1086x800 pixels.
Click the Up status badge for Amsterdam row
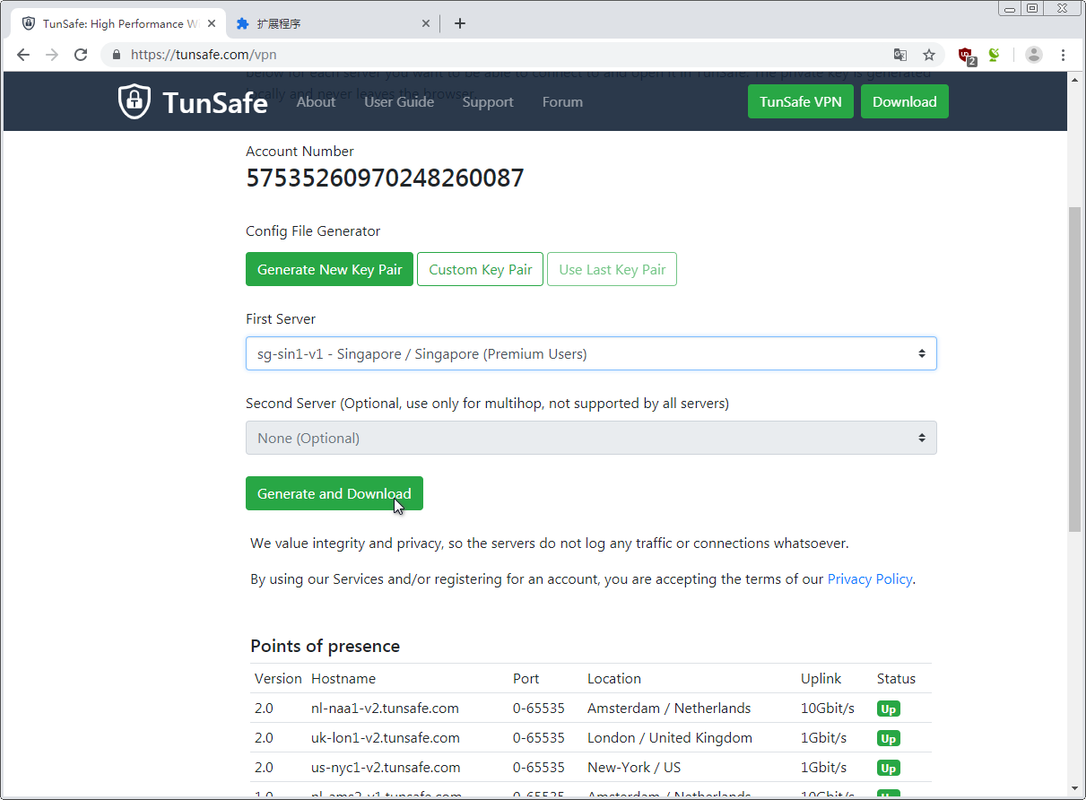(x=888, y=709)
